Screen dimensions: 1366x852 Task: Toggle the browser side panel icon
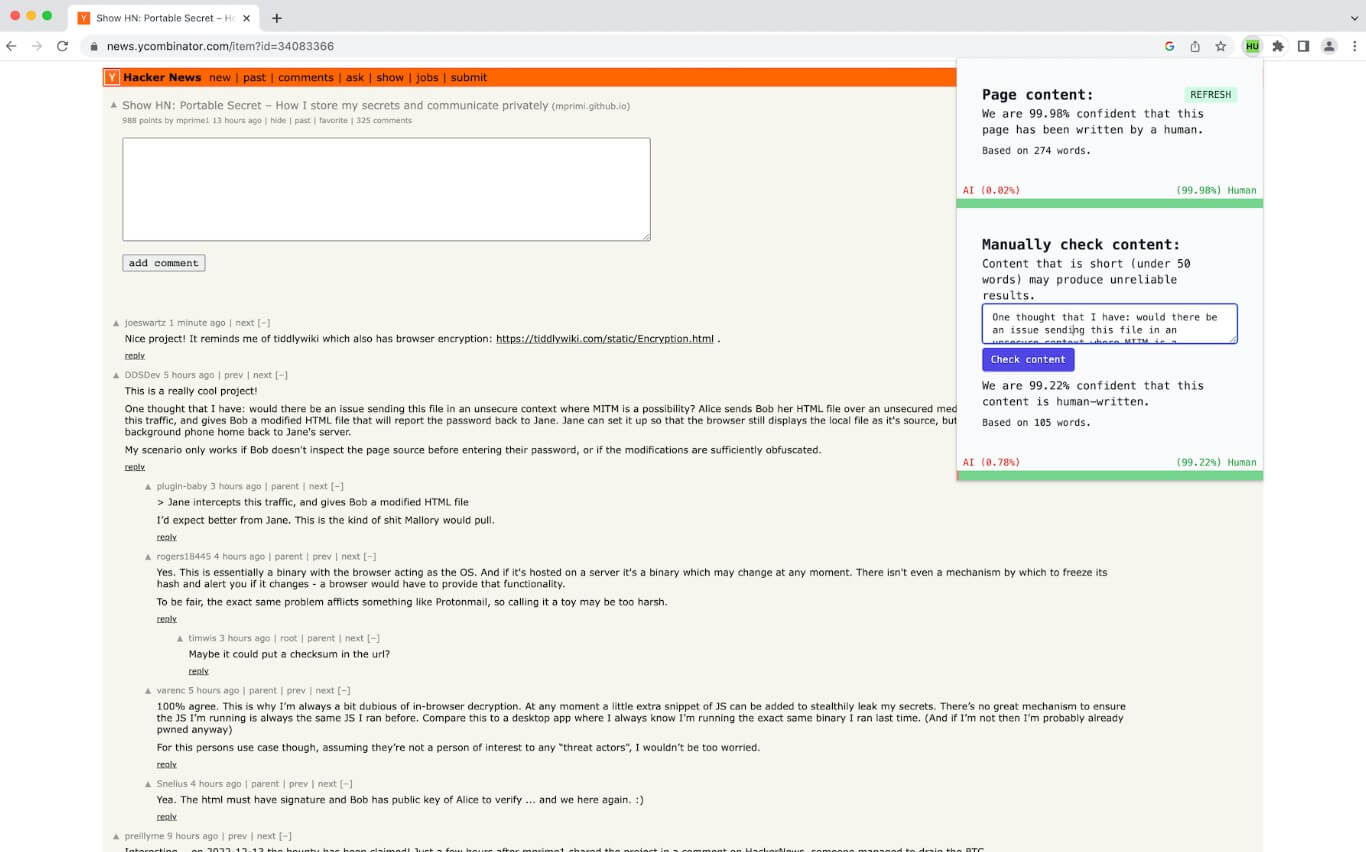(1303, 46)
